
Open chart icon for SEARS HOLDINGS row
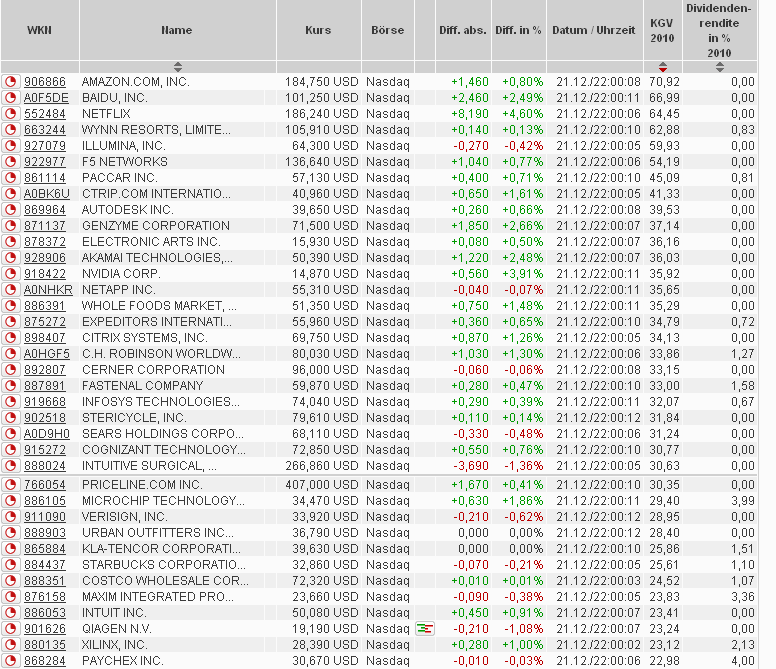(x=10, y=433)
